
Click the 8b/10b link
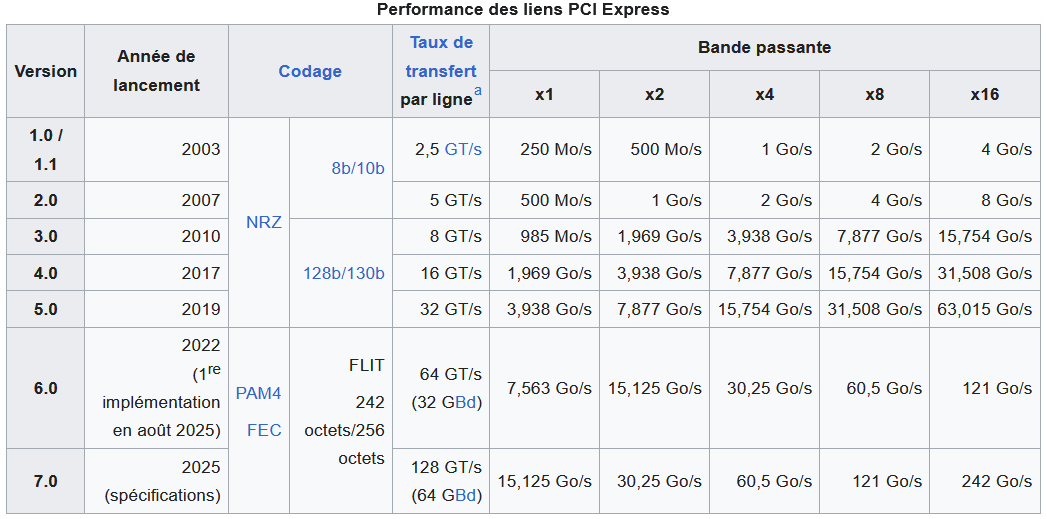click(358, 168)
